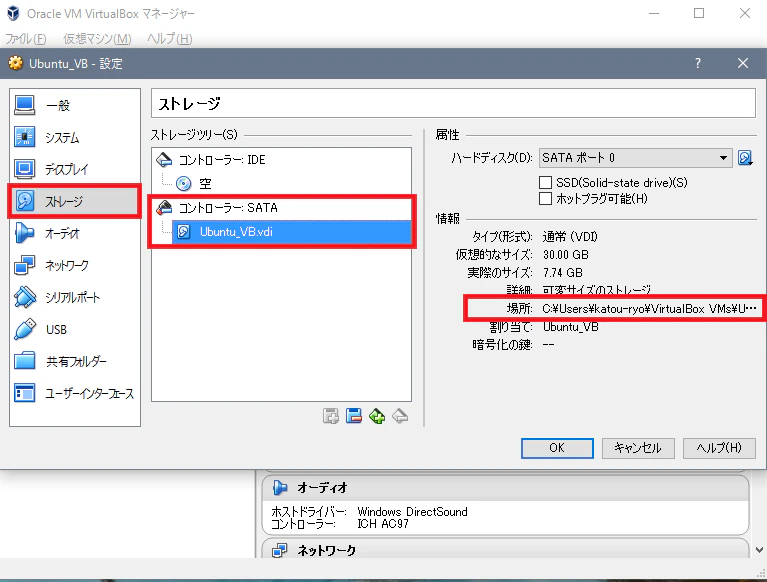Open the シリアルポート settings category
The height and width of the screenshot is (582, 767).
pyautogui.click(x=75, y=297)
